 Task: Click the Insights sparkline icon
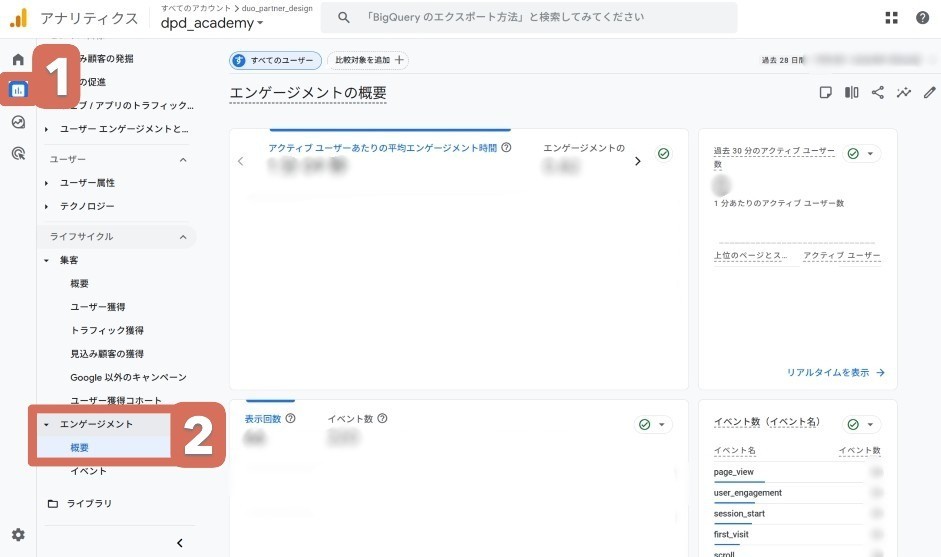tap(904, 93)
